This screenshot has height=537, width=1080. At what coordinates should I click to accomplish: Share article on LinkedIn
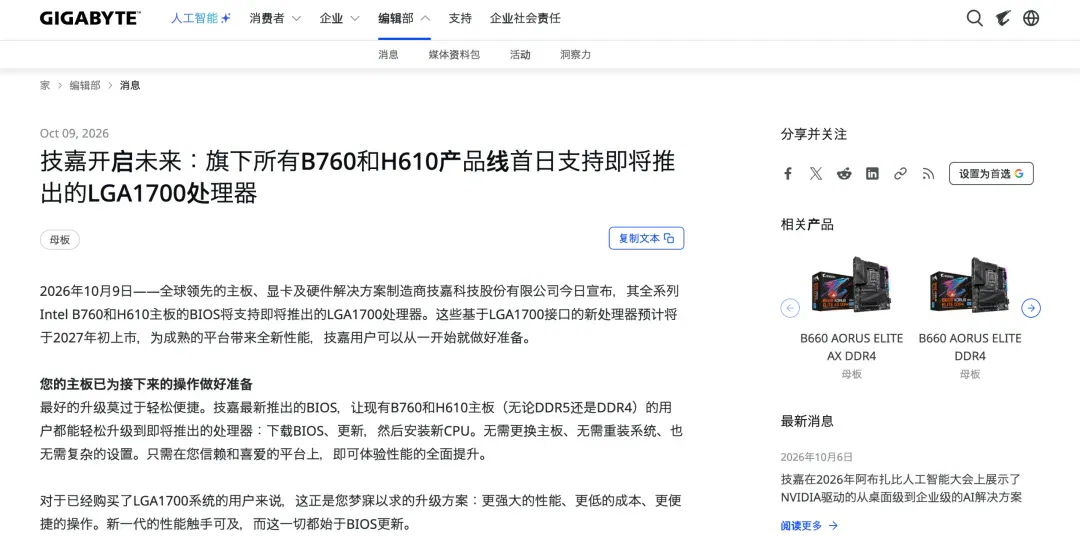tap(872, 173)
